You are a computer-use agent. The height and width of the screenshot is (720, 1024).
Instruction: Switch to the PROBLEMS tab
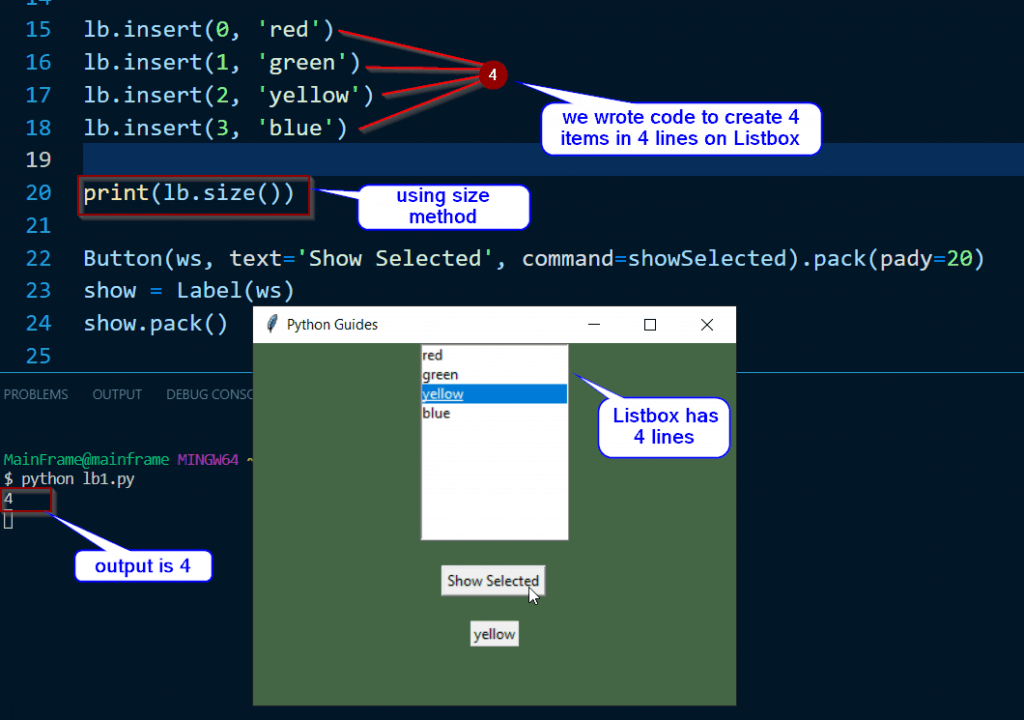[x=36, y=394]
